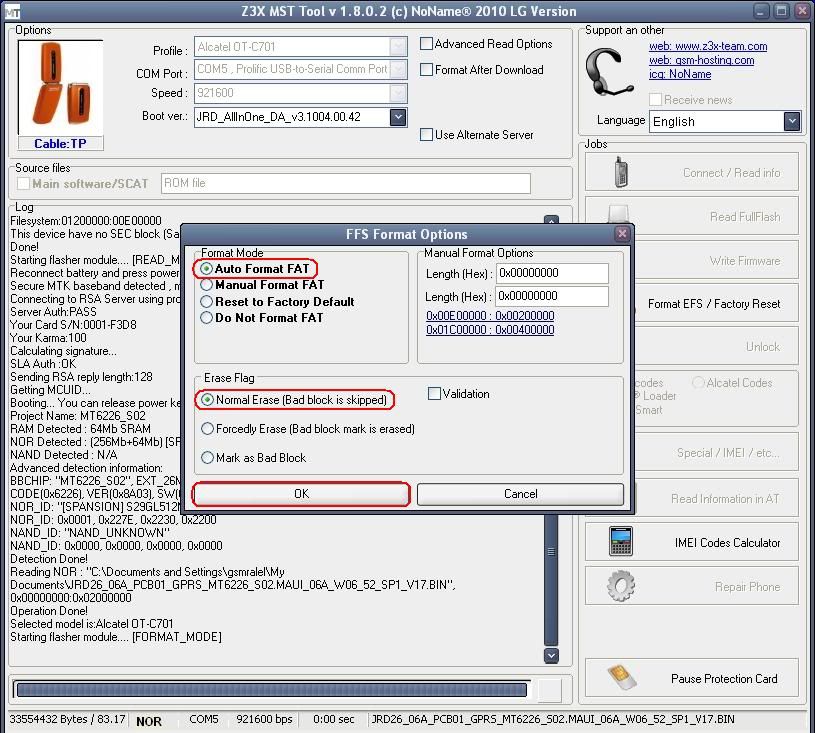Click the Pause Protection Card SIM icon
Screen dimensions: 815x733
621,677
